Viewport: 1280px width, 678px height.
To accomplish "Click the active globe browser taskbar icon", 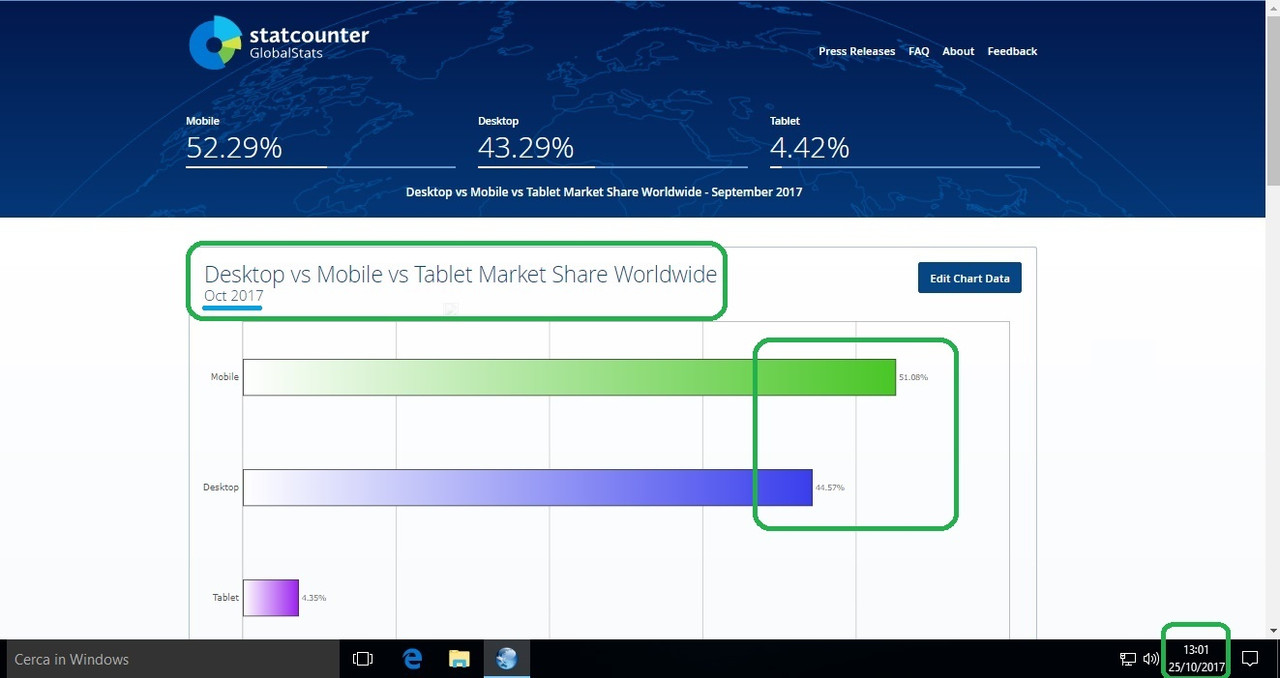I will [507, 659].
